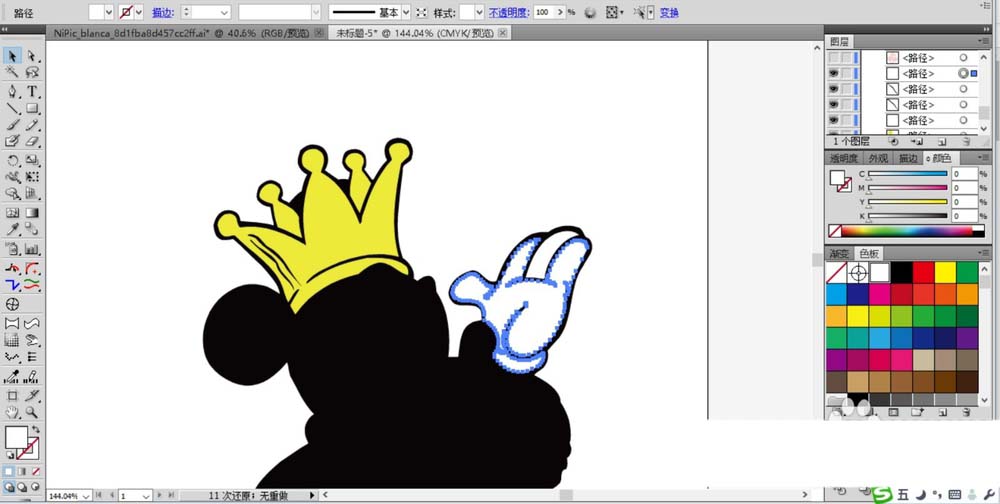Select the Rotate tool

click(x=12, y=161)
